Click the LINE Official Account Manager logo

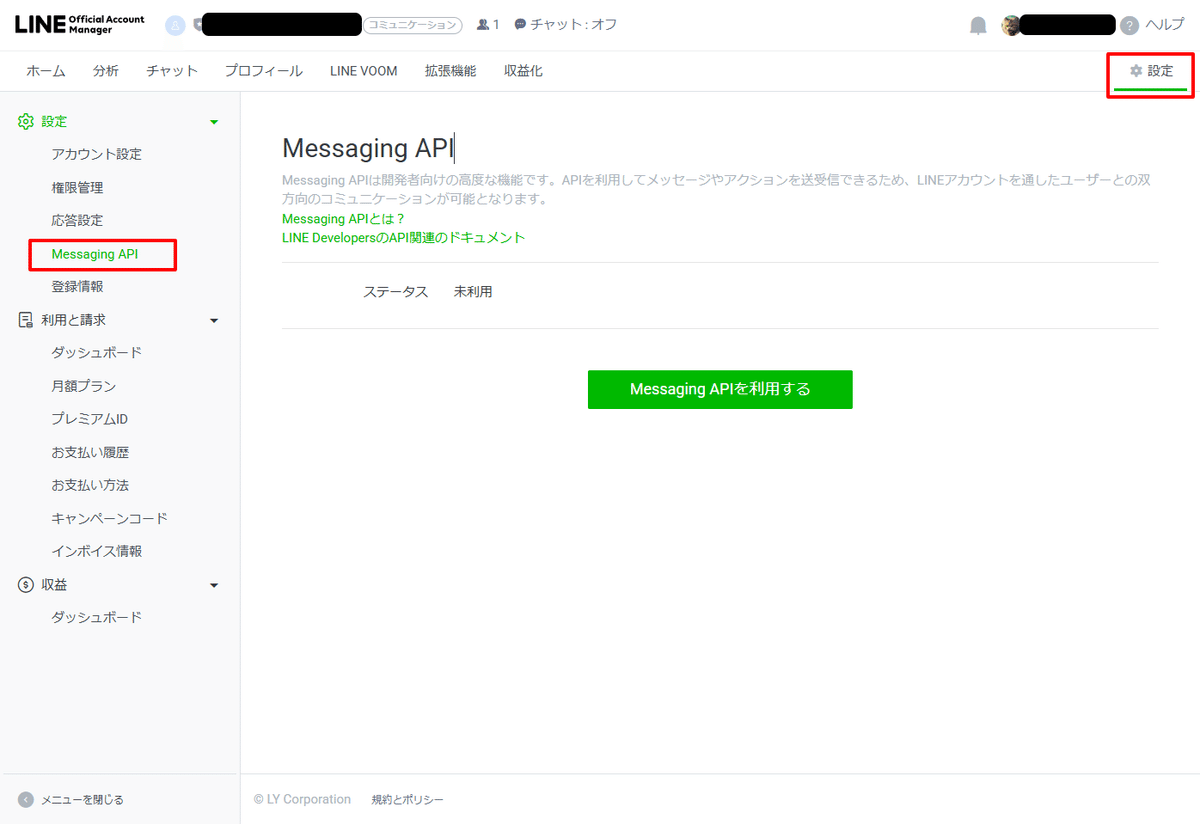pyautogui.click(x=80, y=25)
